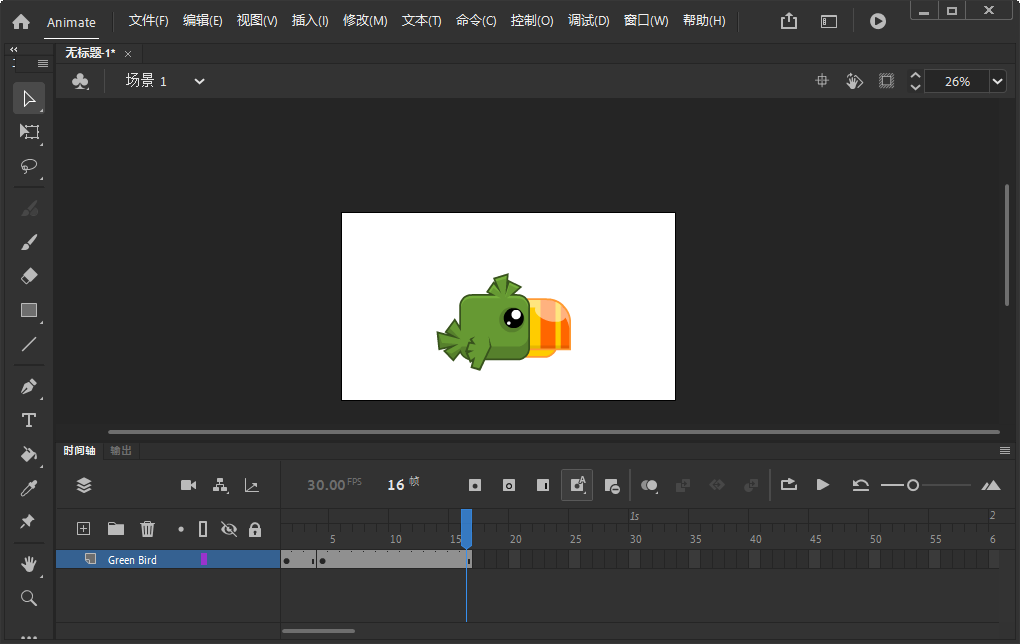This screenshot has height=644, width=1020.
Task: Pick the Text tool
Action: 29,420
